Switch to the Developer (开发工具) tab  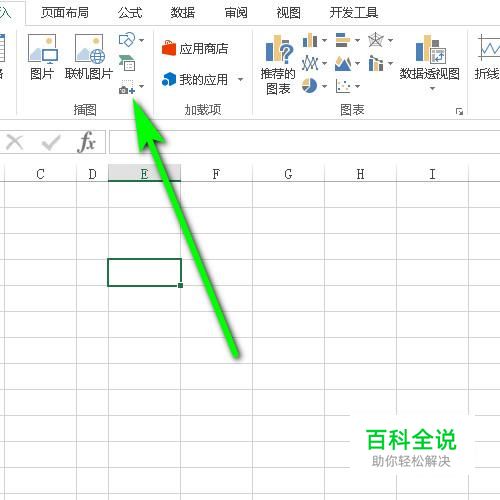[354, 13]
